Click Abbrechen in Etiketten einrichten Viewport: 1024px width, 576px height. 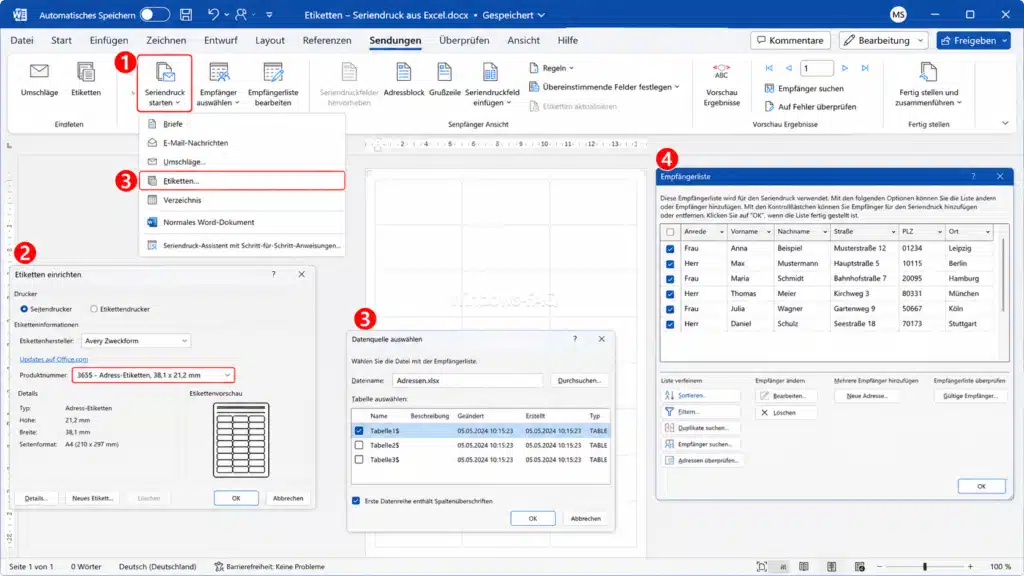coord(288,498)
